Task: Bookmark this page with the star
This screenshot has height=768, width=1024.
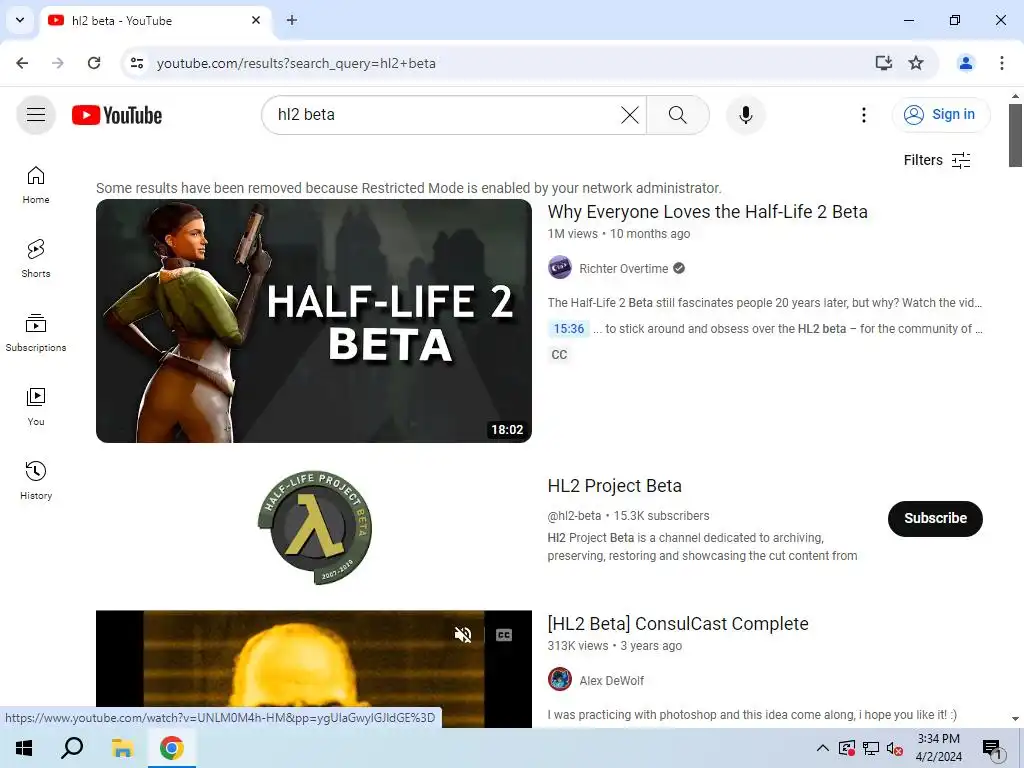Action: (x=916, y=63)
